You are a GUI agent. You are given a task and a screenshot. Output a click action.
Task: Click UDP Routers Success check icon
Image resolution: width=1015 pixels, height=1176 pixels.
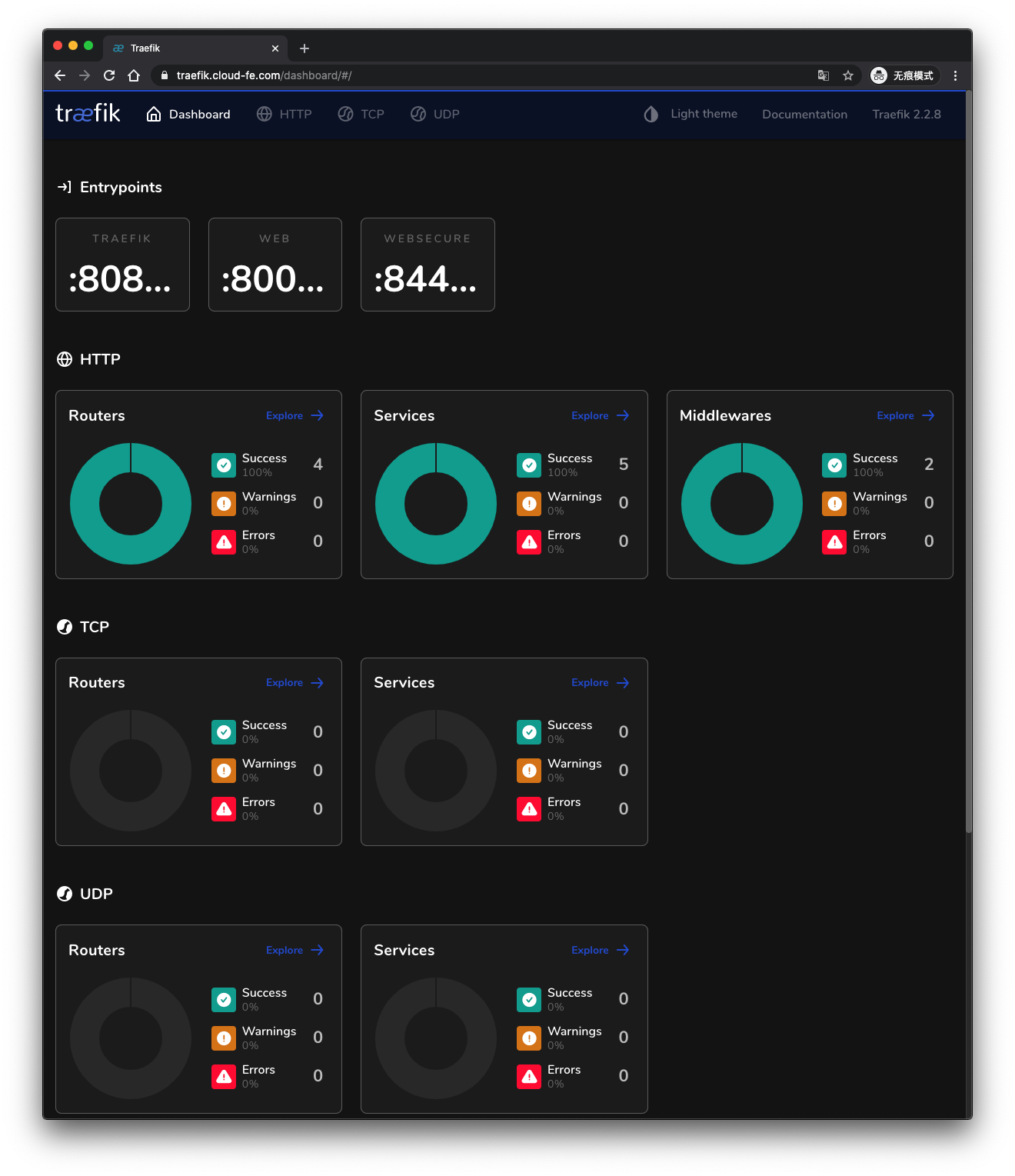coord(224,999)
